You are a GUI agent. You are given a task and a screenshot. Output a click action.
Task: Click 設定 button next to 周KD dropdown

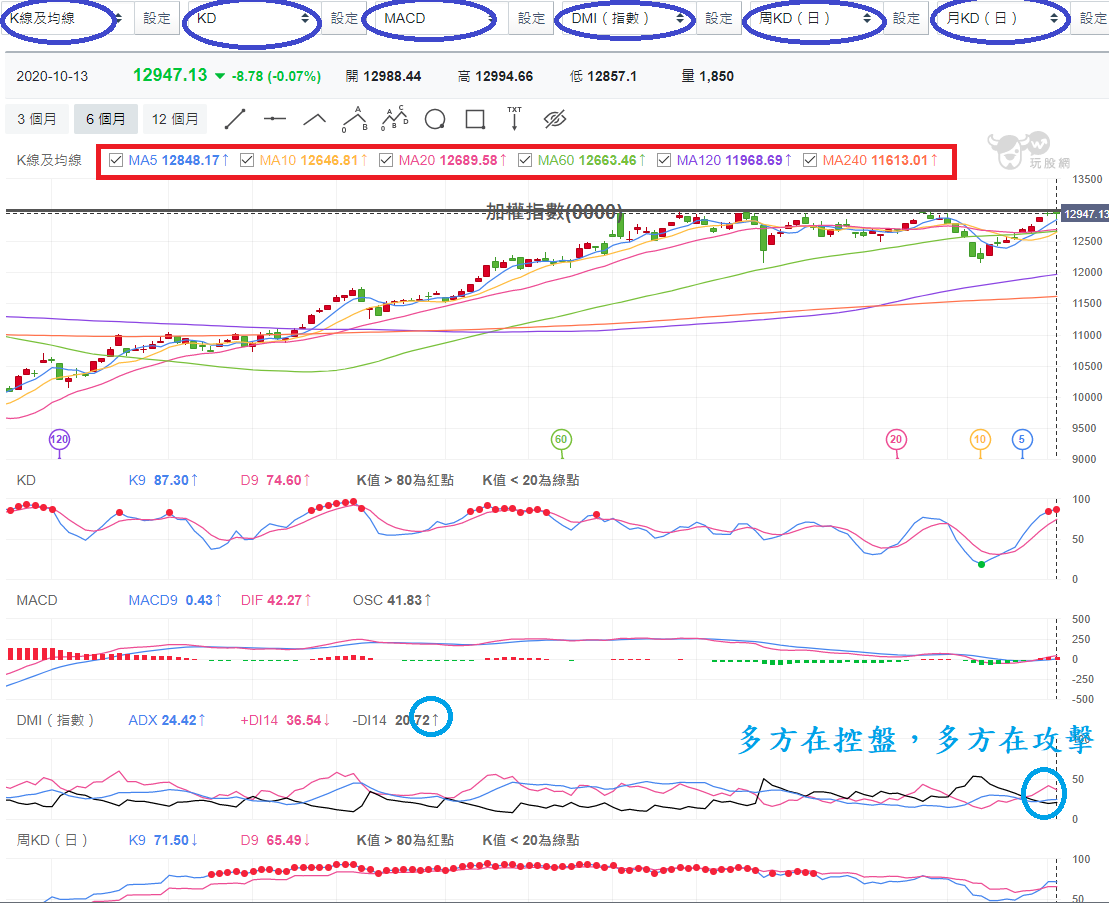(x=906, y=18)
